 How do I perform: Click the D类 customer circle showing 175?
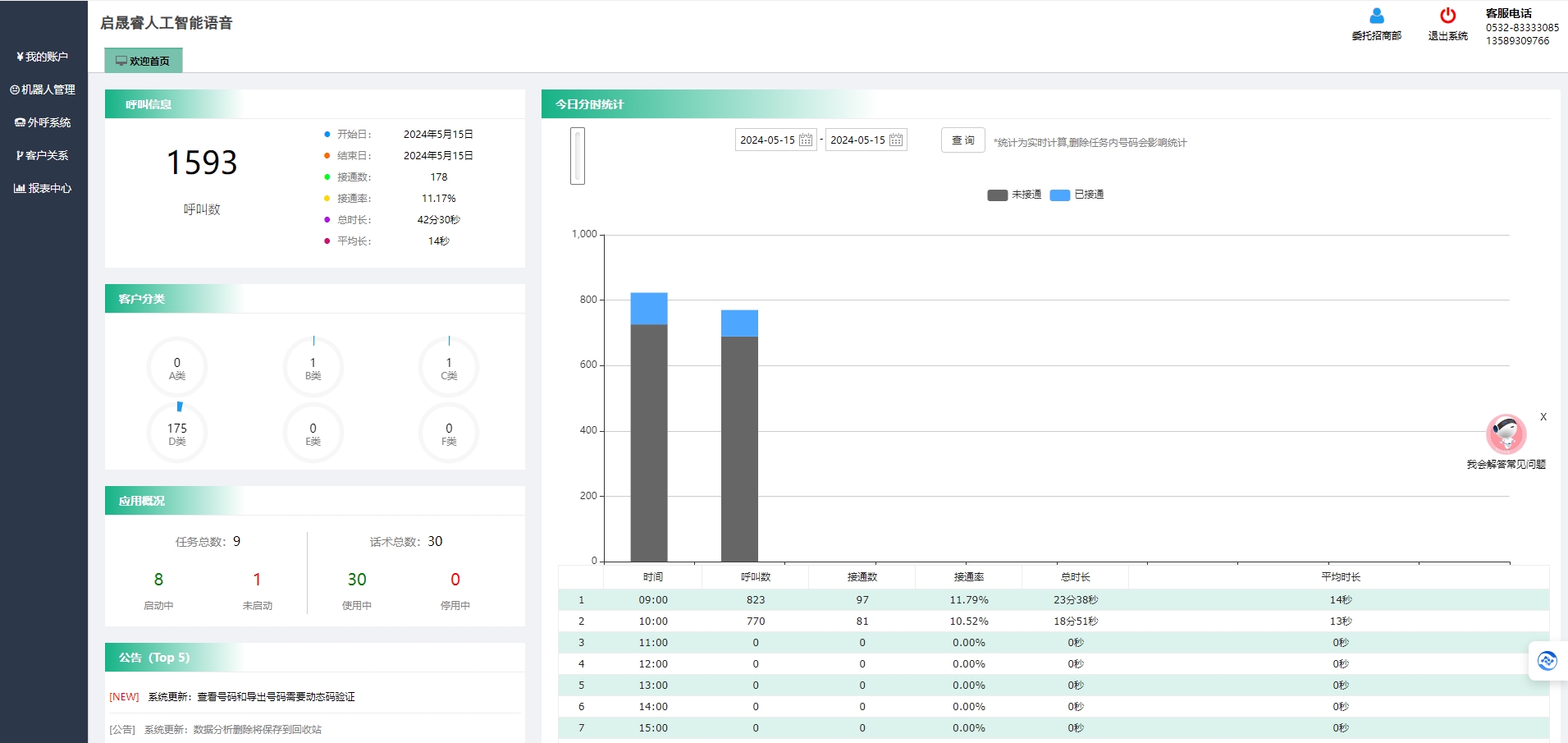177,433
